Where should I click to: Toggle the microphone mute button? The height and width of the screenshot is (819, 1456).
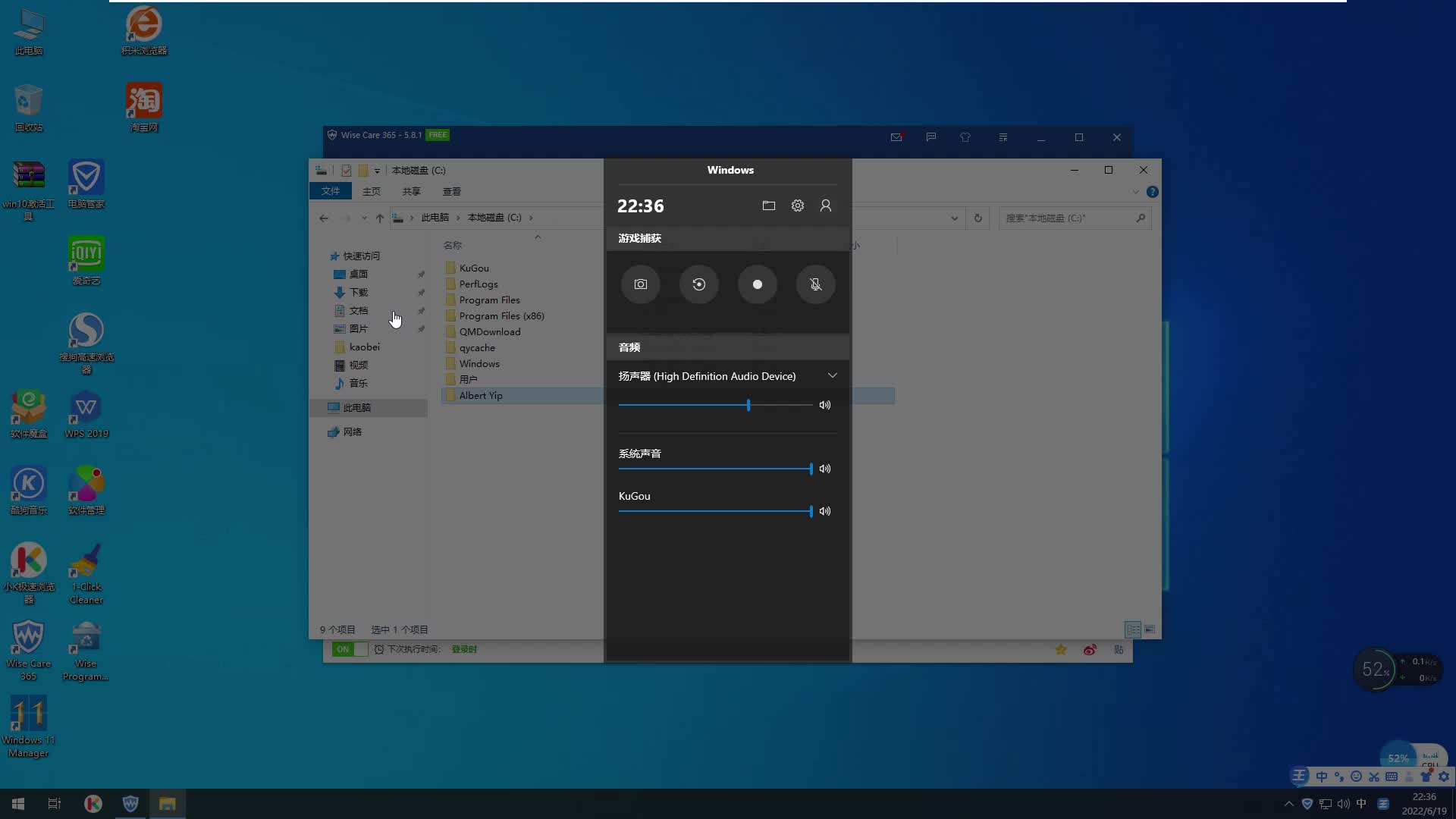coord(815,284)
